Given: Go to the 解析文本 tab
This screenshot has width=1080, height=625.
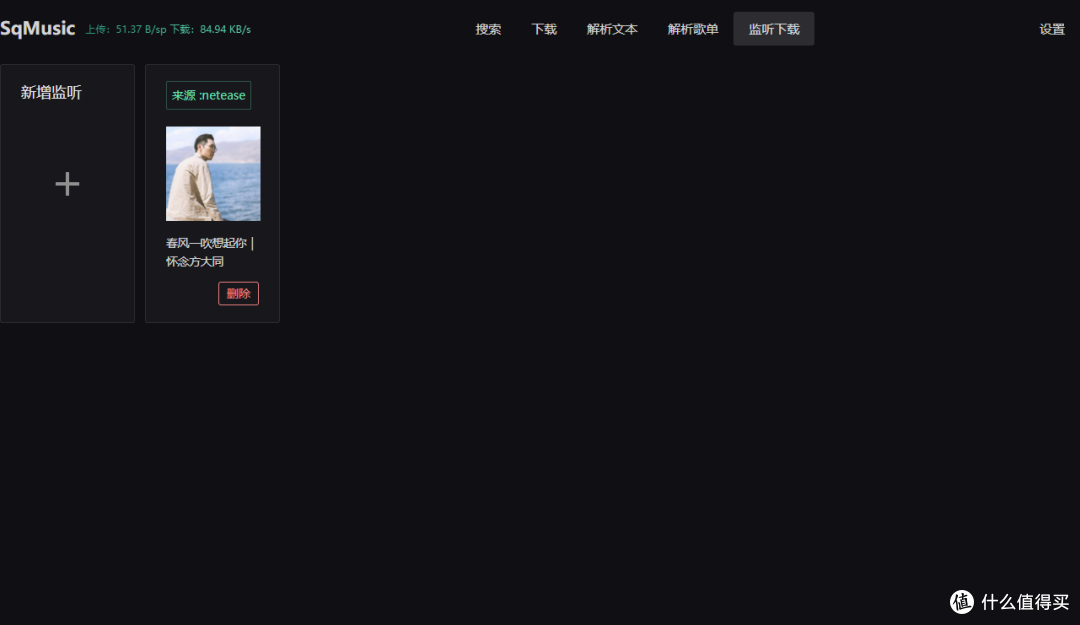Looking at the screenshot, I should (x=612, y=29).
